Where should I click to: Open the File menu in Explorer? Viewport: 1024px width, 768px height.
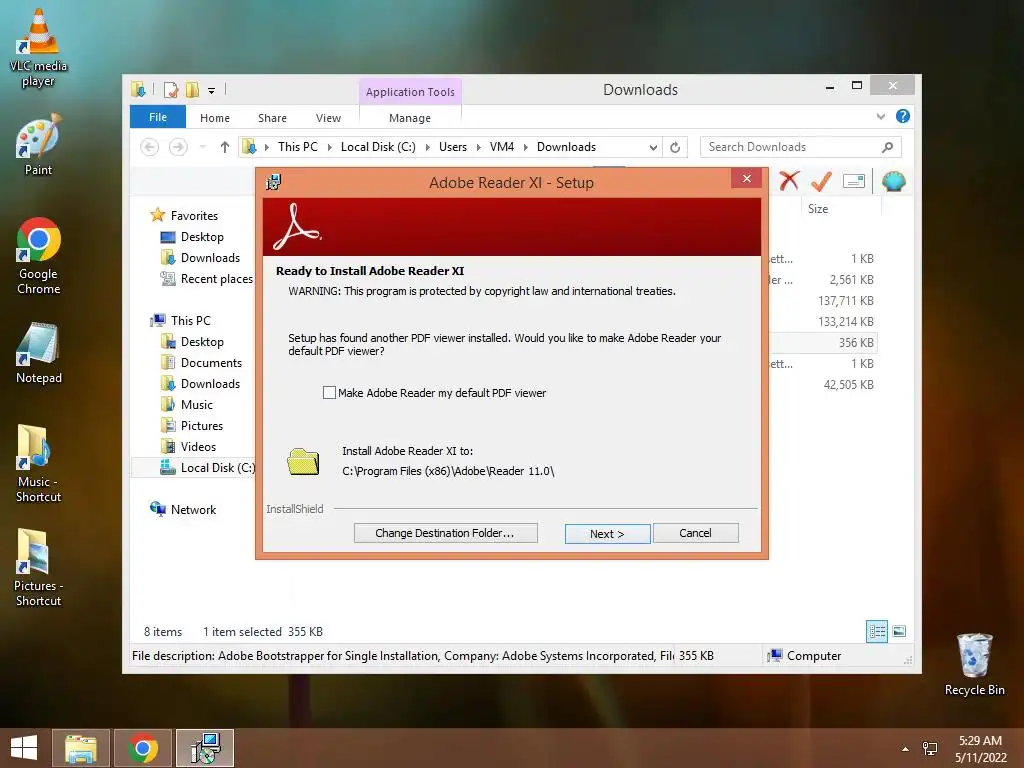click(157, 117)
